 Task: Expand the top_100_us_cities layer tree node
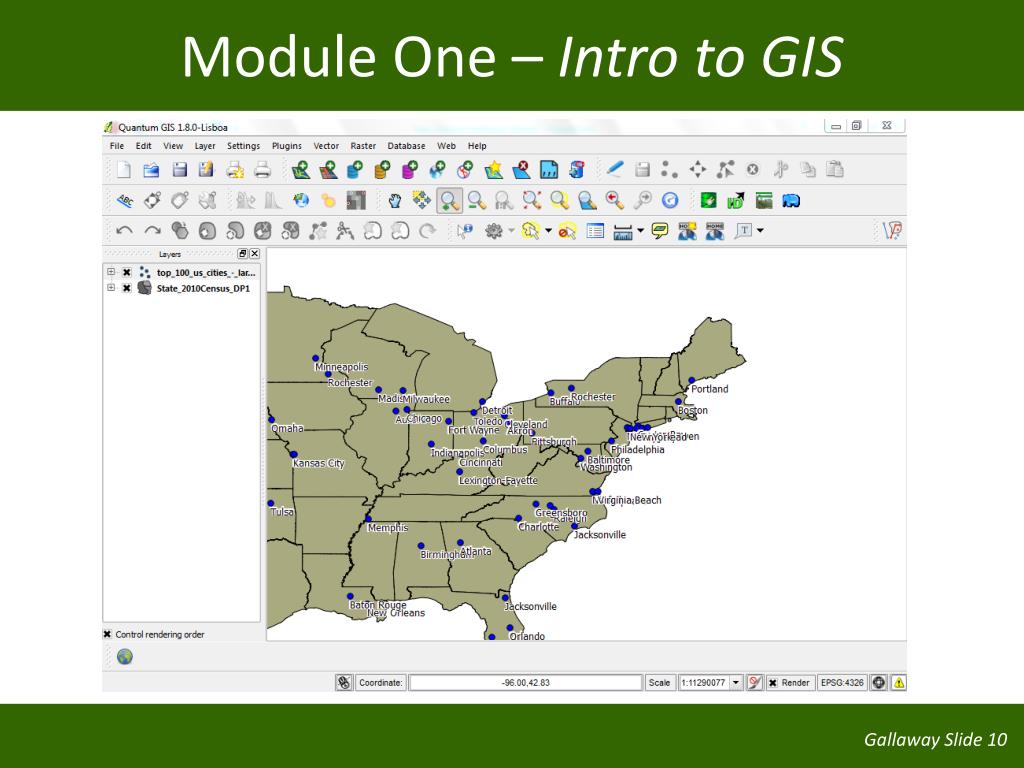pos(111,272)
